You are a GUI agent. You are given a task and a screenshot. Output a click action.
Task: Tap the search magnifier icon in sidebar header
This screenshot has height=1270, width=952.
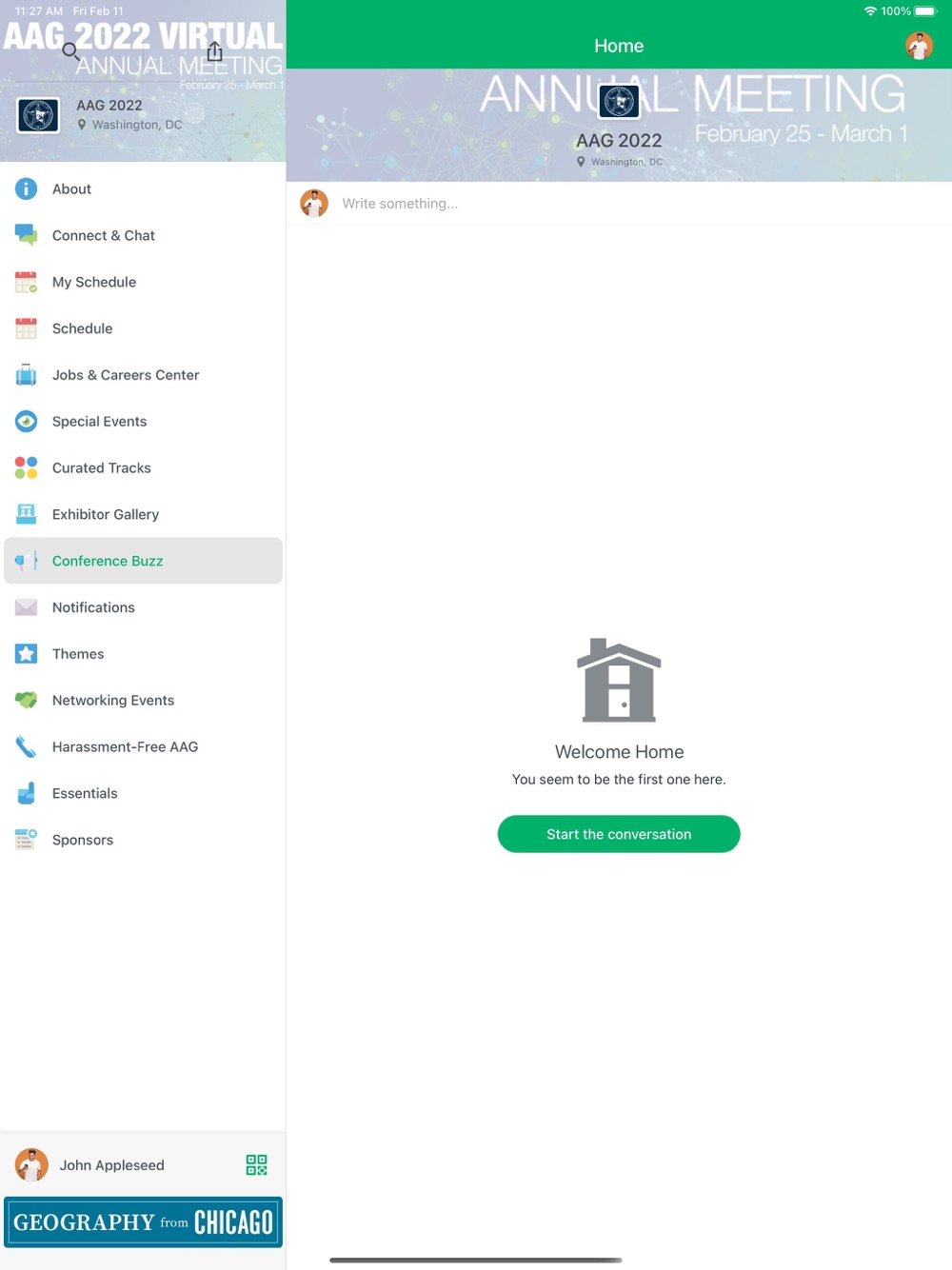[70, 51]
